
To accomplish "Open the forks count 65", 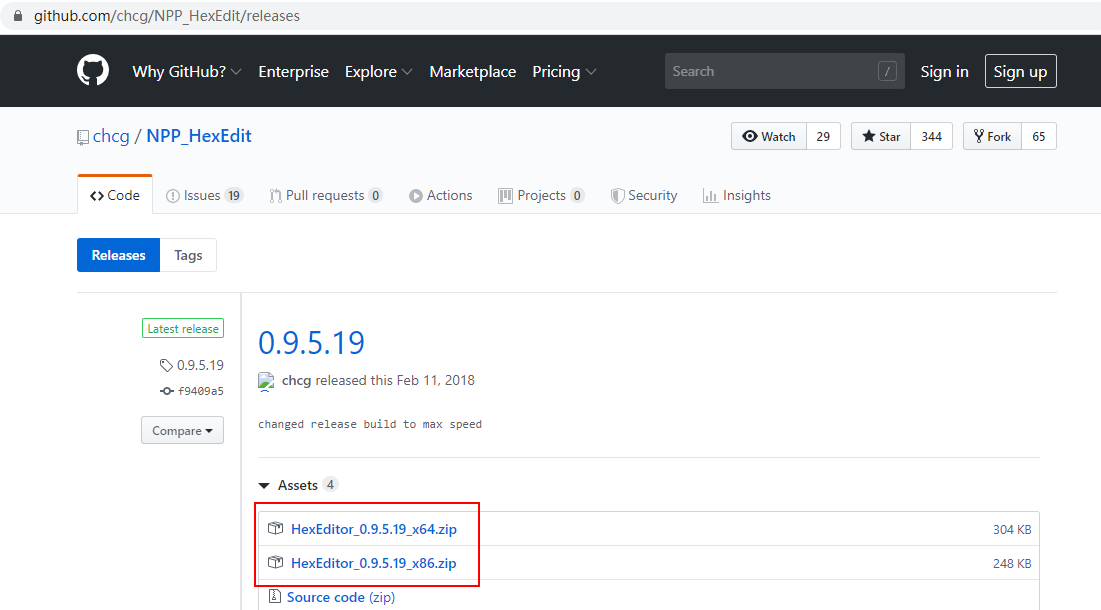I will 1039,136.
